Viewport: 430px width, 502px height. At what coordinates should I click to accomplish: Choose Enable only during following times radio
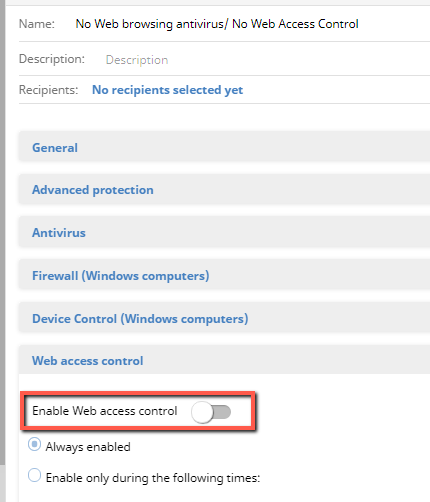(x=34, y=475)
